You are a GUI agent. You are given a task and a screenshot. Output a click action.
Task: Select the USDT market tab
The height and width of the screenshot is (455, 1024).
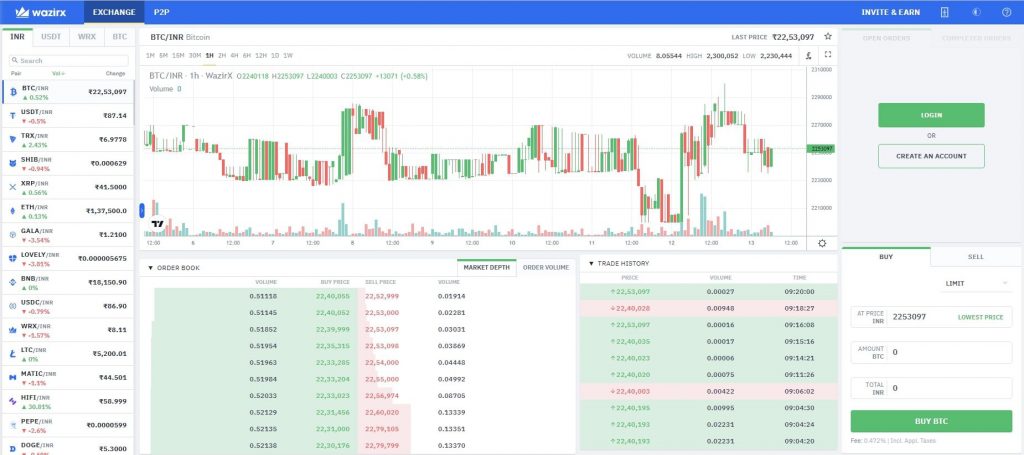(51, 37)
